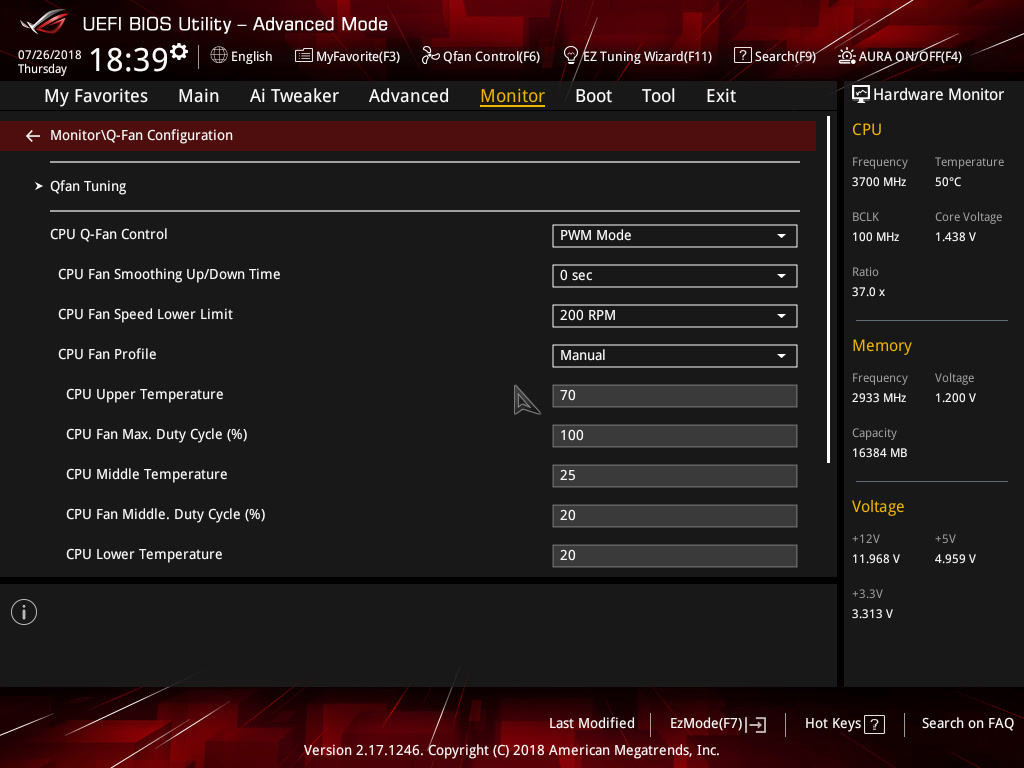Select English language option
The width and height of the screenshot is (1024, 768).
(x=251, y=56)
